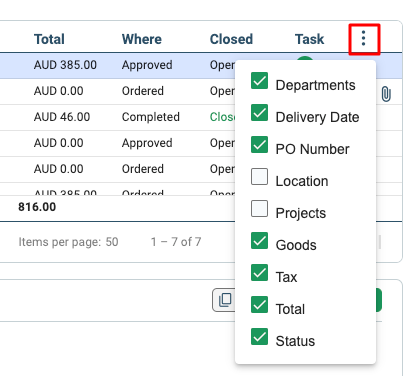Uncheck the Delivery Date checkbox
The height and width of the screenshot is (376, 410).
pos(259,112)
